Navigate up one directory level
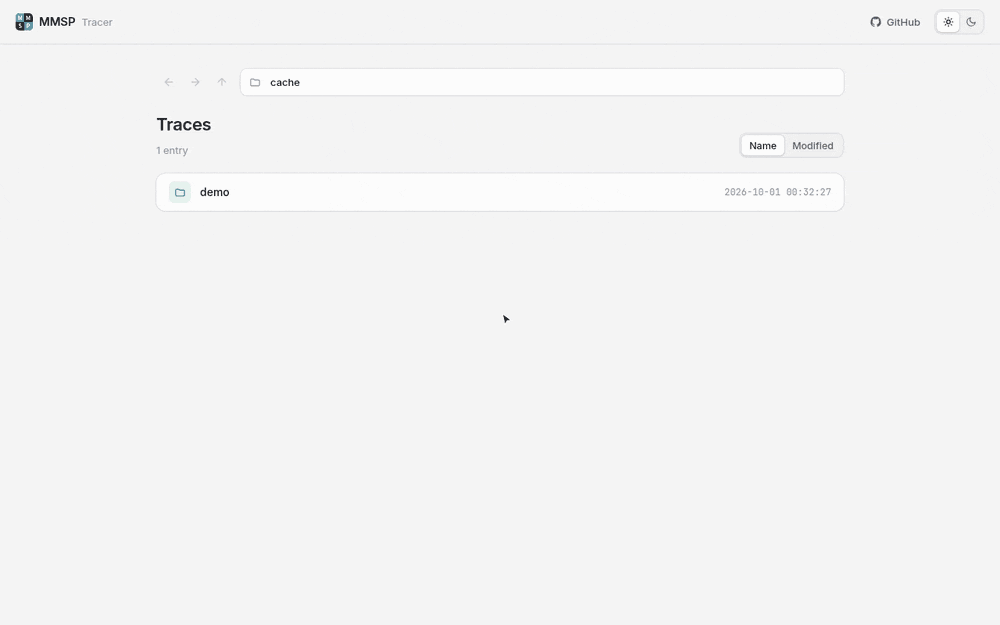This screenshot has height=625, width=1000. point(222,82)
